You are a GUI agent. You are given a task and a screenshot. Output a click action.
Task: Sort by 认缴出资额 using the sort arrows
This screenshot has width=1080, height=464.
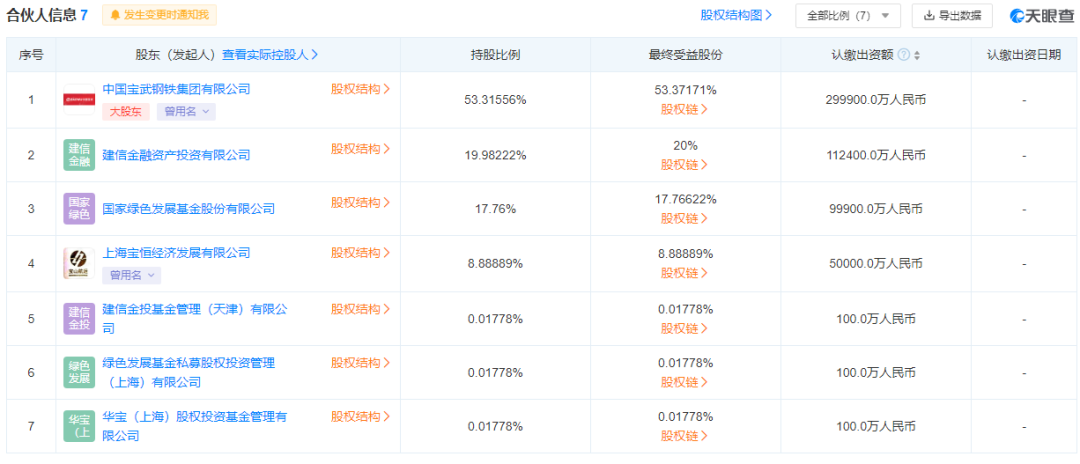pos(918,55)
